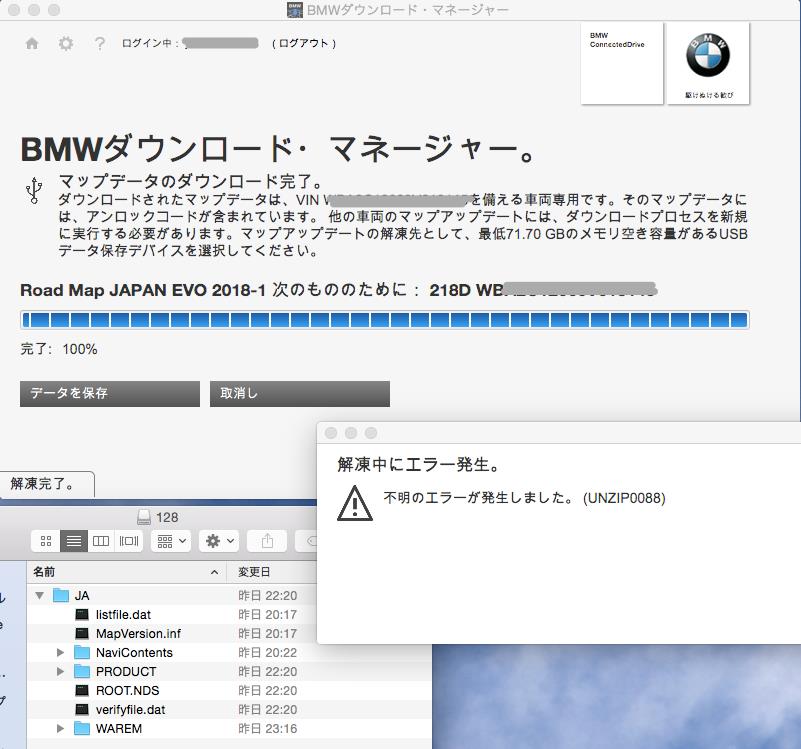
Task: Expand the PRODUCT folder
Action: pyautogui.click(x=60, y=672)
